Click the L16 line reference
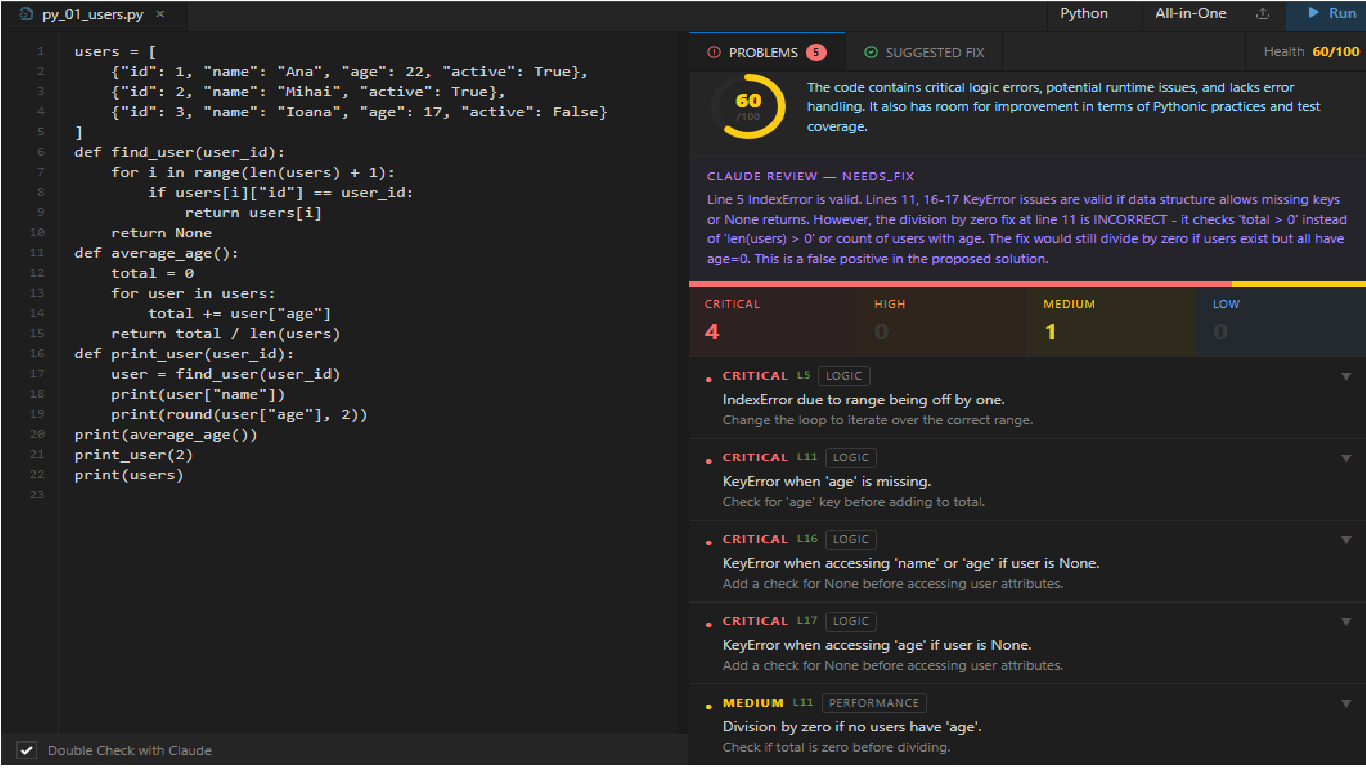The width and height of the screenshot is (1366, 768). pyautogui.click(x=807, y=539)
